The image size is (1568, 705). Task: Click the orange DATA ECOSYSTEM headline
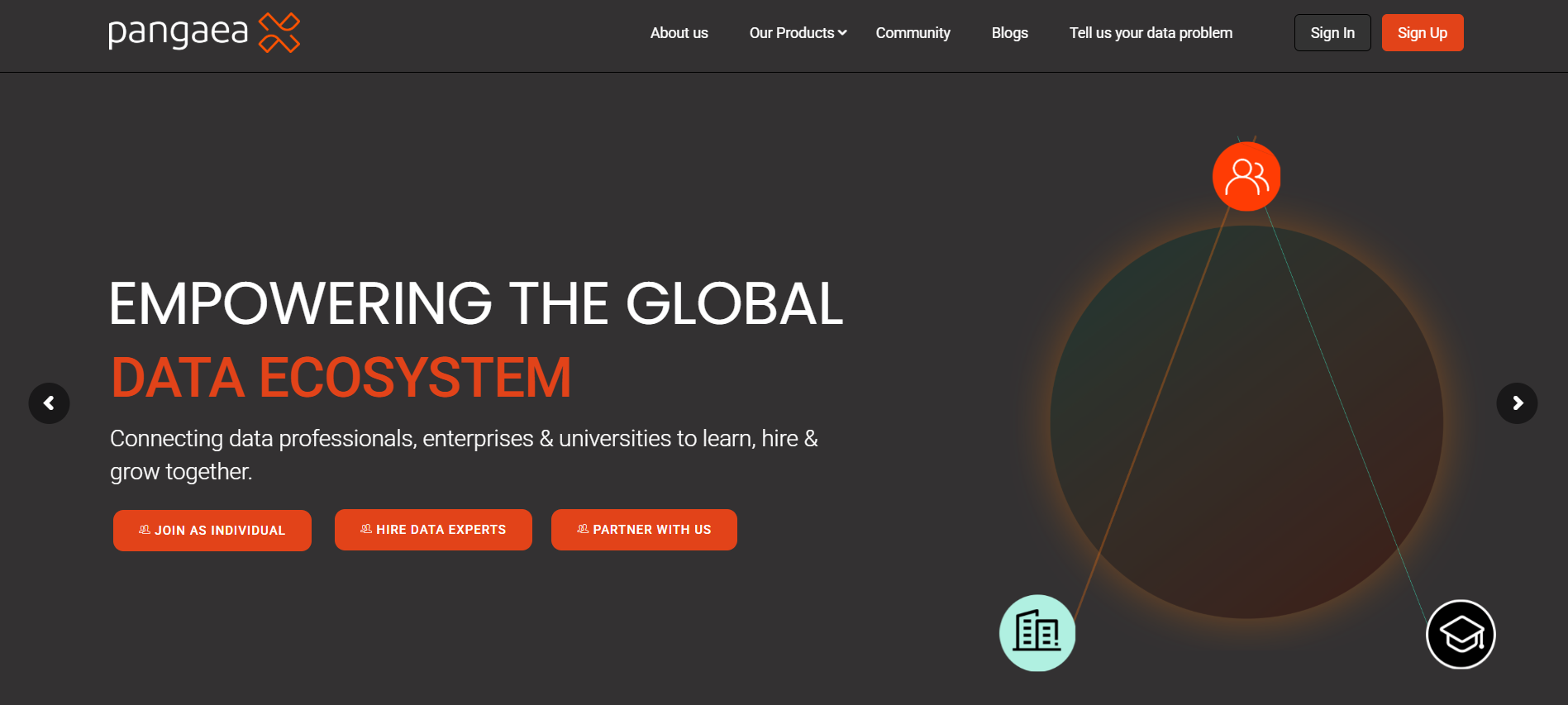click(x=341, y=378)
